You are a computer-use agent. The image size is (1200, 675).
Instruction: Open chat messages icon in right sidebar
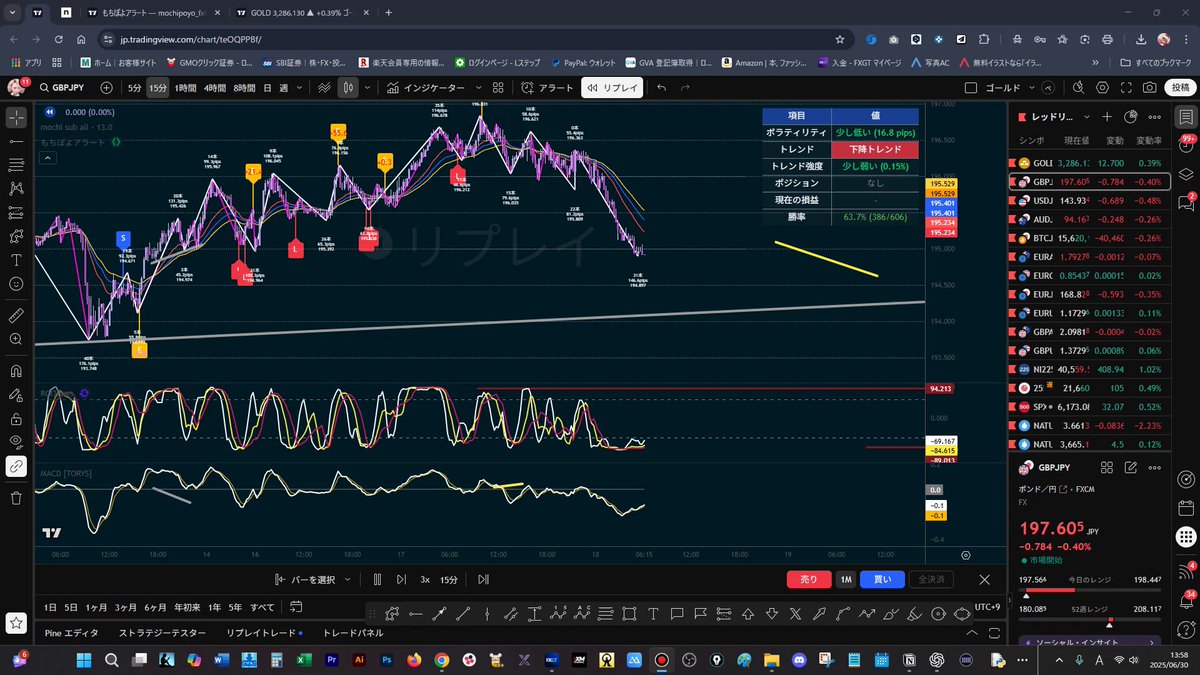1186,205
